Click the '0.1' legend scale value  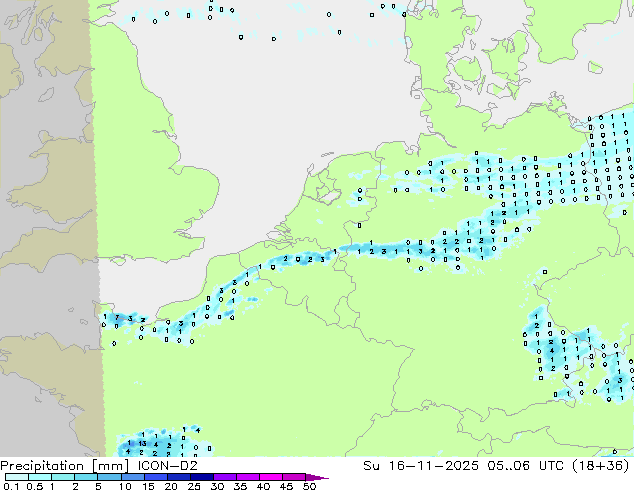pyautogui.click(x=11, y=486)
